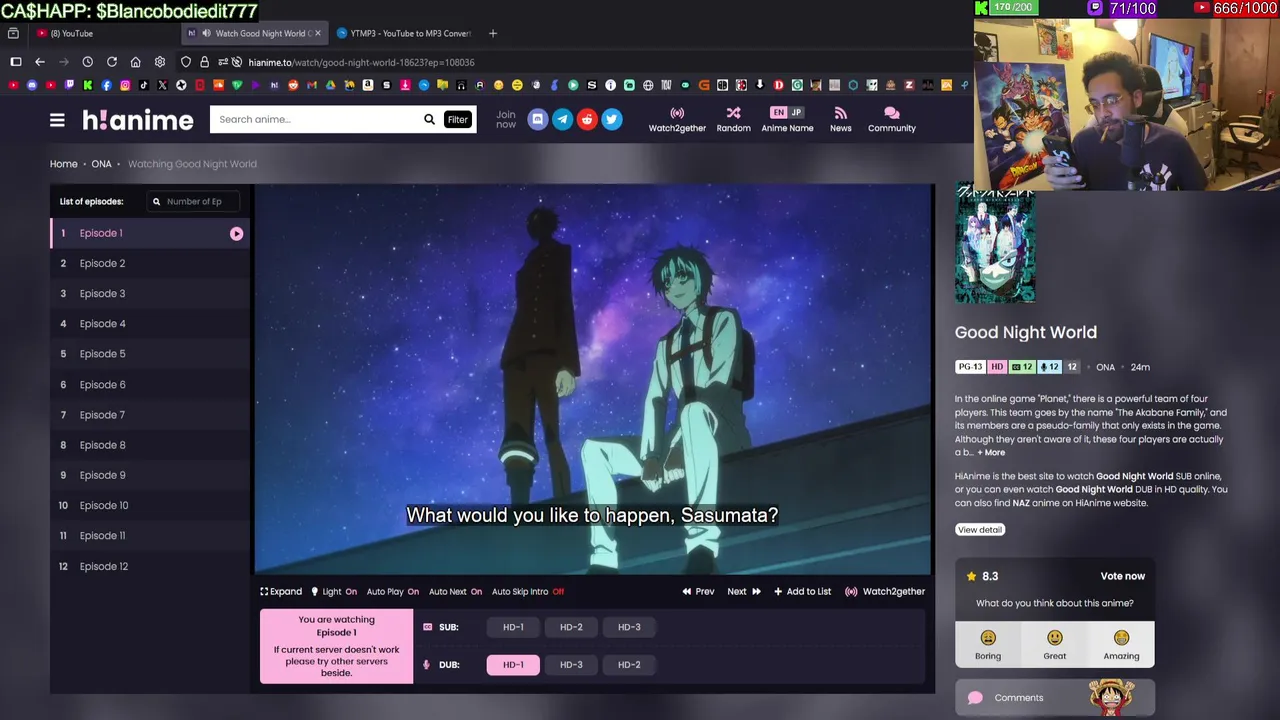
Task: Open the Discord join icon
Action: click(538, 120)
